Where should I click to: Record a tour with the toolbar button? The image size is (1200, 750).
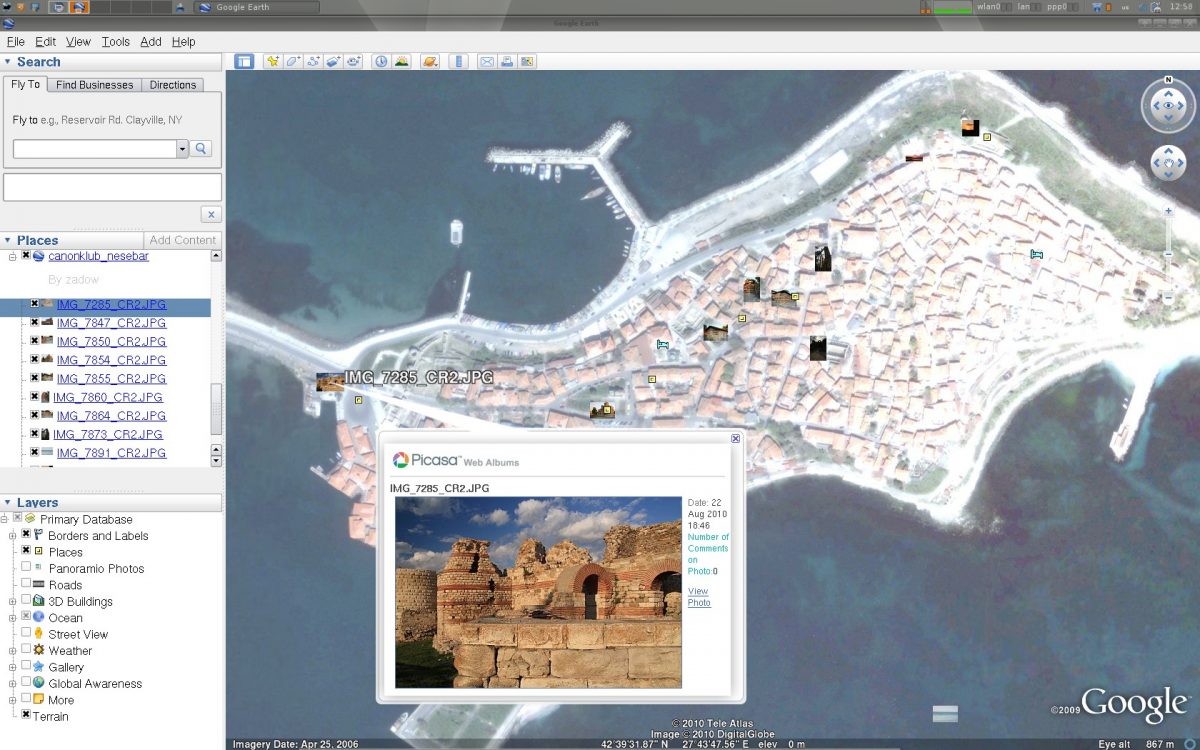point(353,61)
